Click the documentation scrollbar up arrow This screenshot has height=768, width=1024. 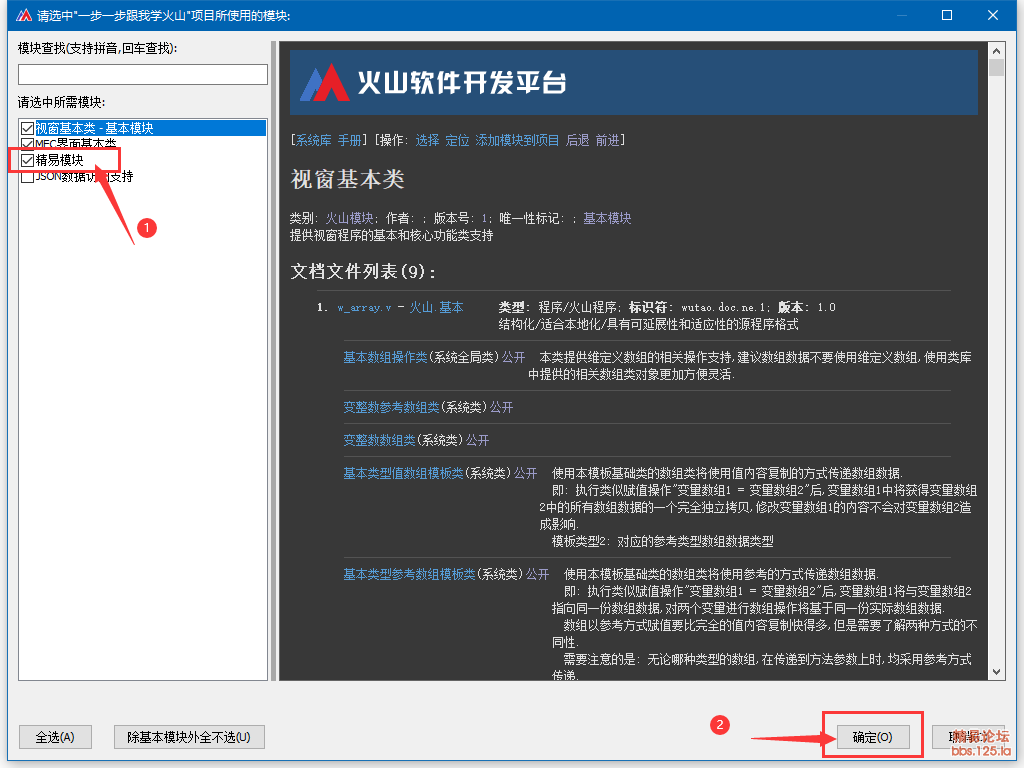point(997,51)
